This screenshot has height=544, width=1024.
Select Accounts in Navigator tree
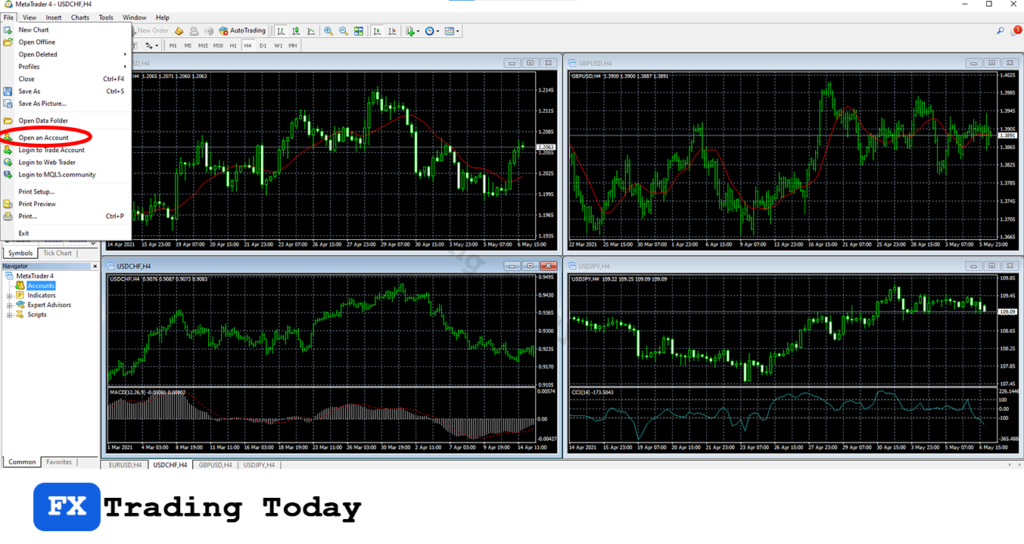[40, 286]
